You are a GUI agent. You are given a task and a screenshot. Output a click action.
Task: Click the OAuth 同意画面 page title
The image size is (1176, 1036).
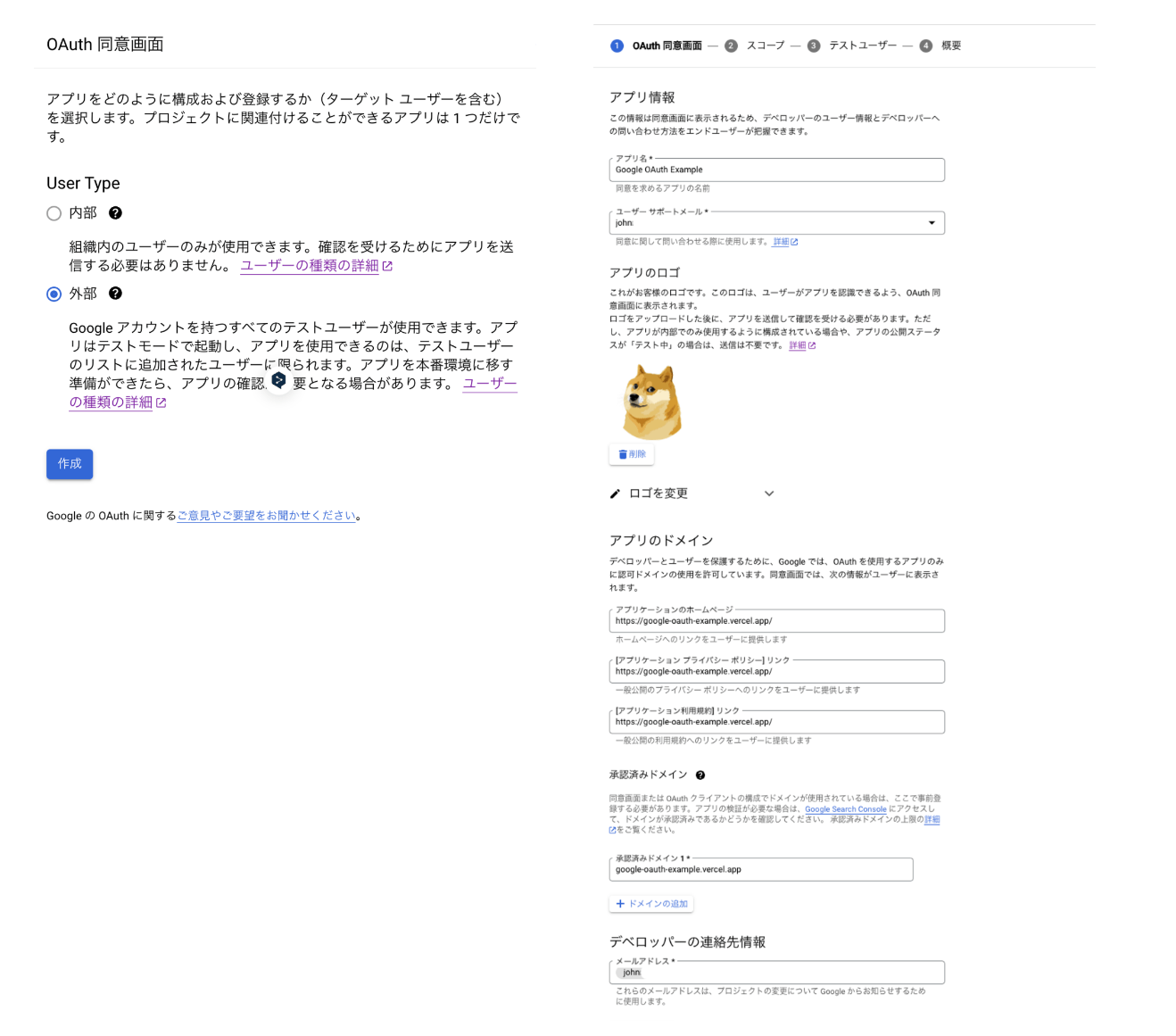pos(104,44)
